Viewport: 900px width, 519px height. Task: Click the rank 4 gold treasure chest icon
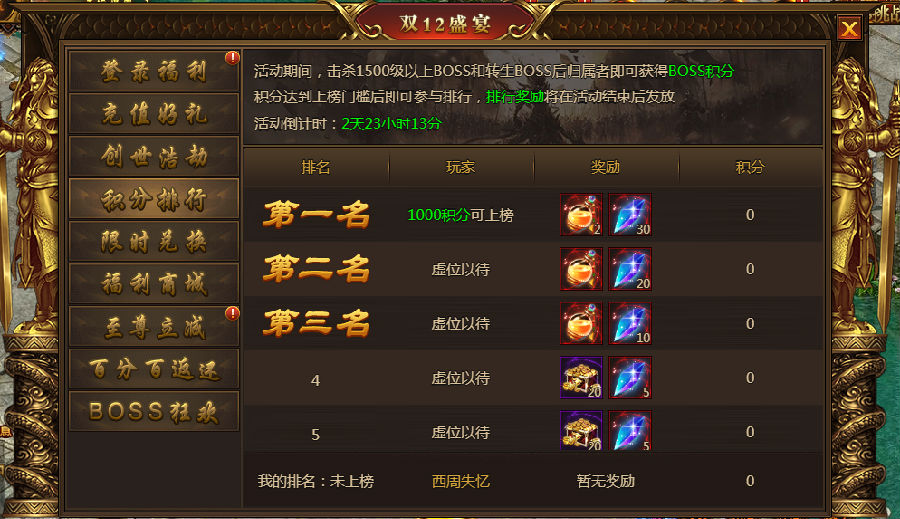pos(581,377)
